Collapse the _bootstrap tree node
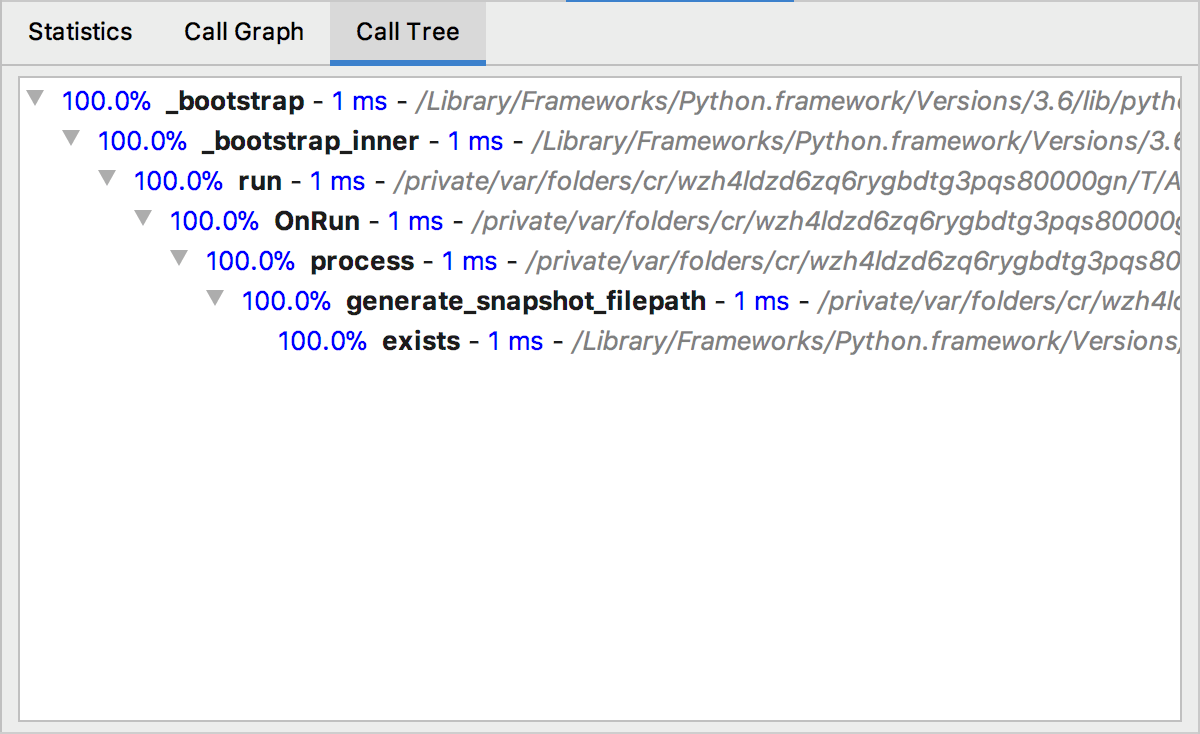 pos(36,100)
